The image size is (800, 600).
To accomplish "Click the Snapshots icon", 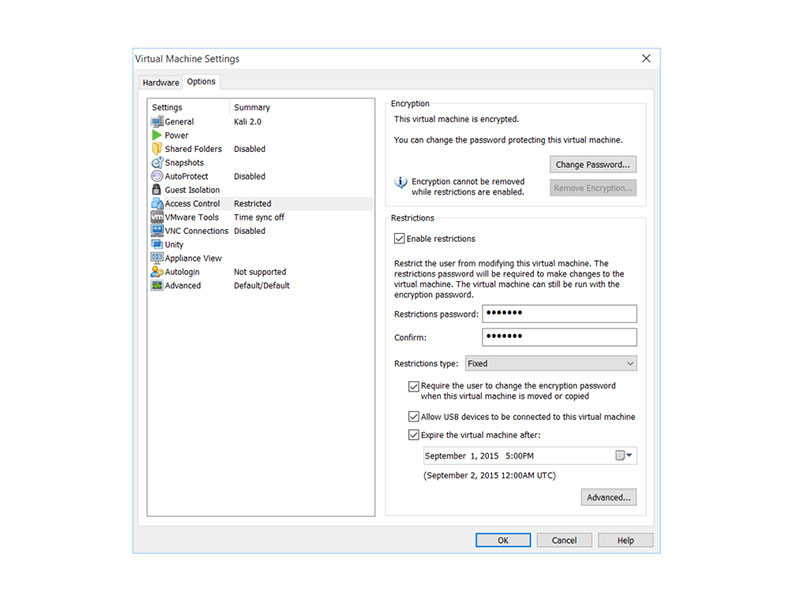I will point(157,163).
